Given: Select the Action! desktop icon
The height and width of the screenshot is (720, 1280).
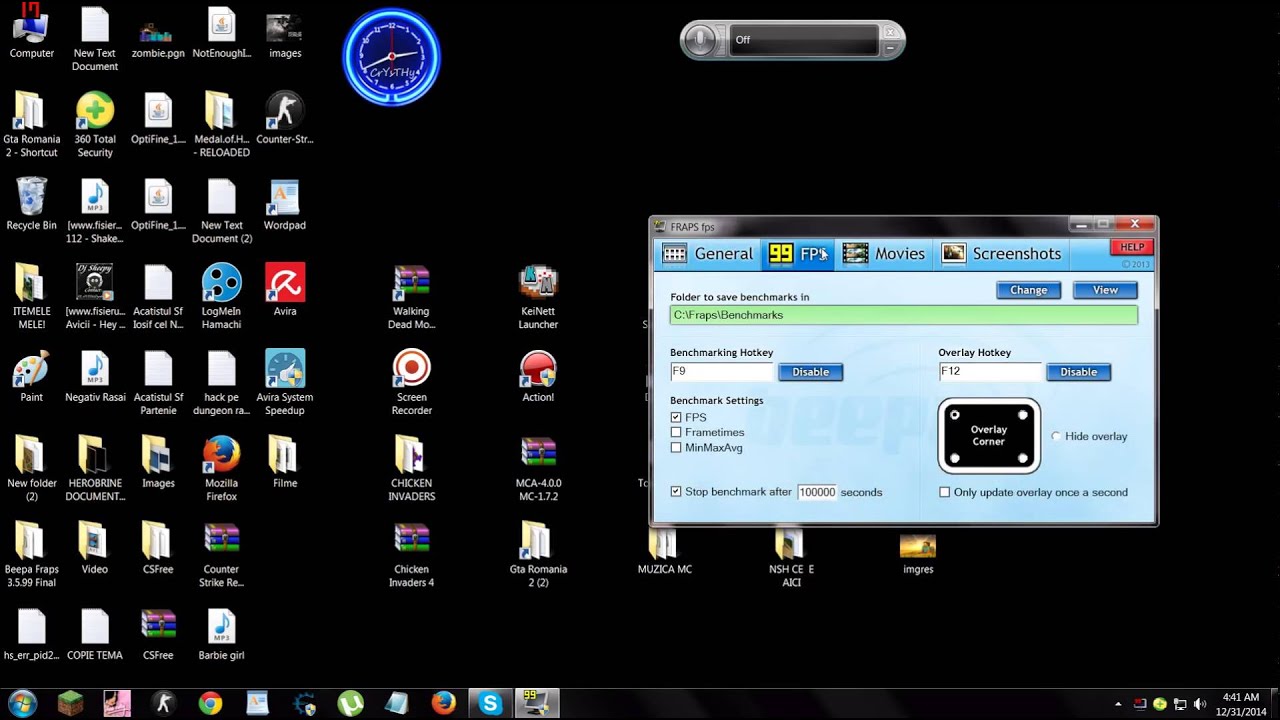Looking at the screenshot, I should pyautogui.click(x=538, y=377).
